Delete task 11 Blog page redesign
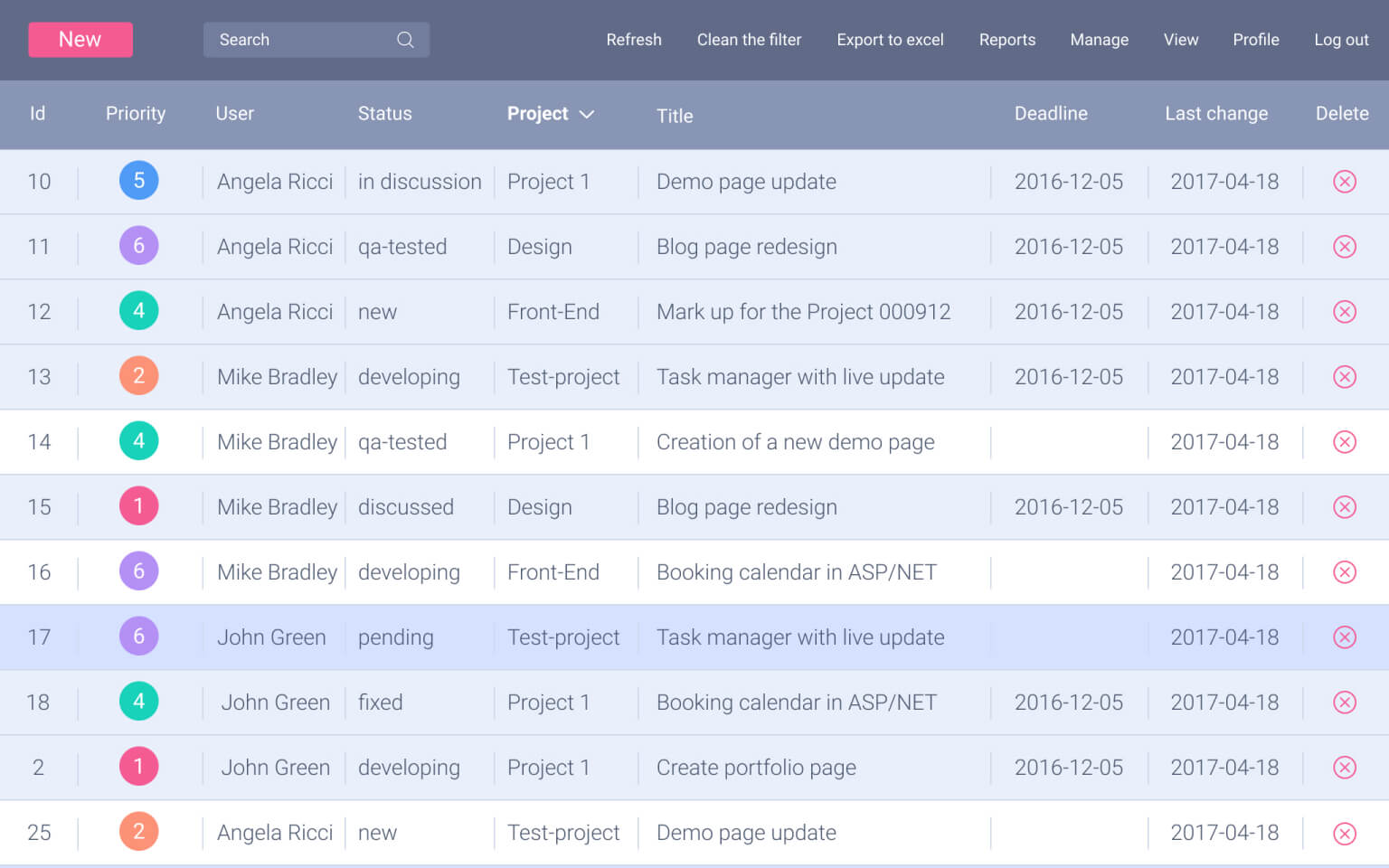 1344,247
